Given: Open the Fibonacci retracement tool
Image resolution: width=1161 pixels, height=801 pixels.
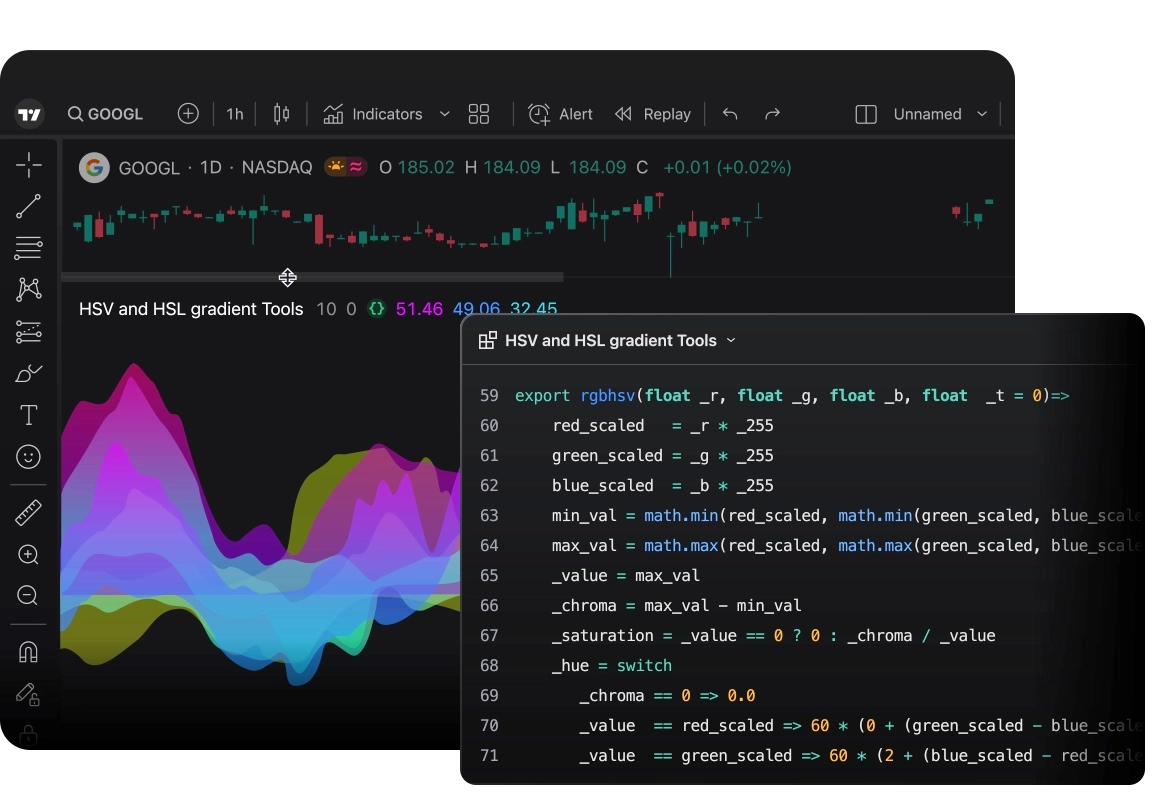Looking at the screenshot, I should tap(28, 248).
